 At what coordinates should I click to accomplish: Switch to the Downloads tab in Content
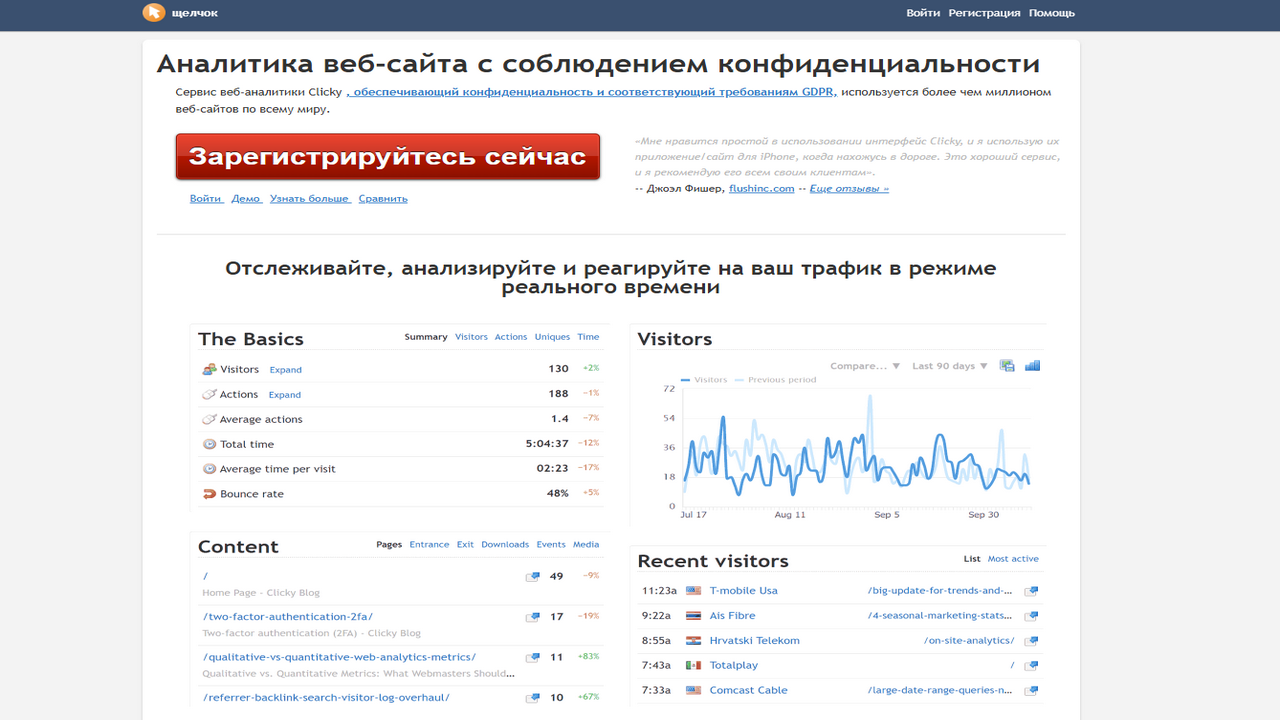(x=505, y=545)
